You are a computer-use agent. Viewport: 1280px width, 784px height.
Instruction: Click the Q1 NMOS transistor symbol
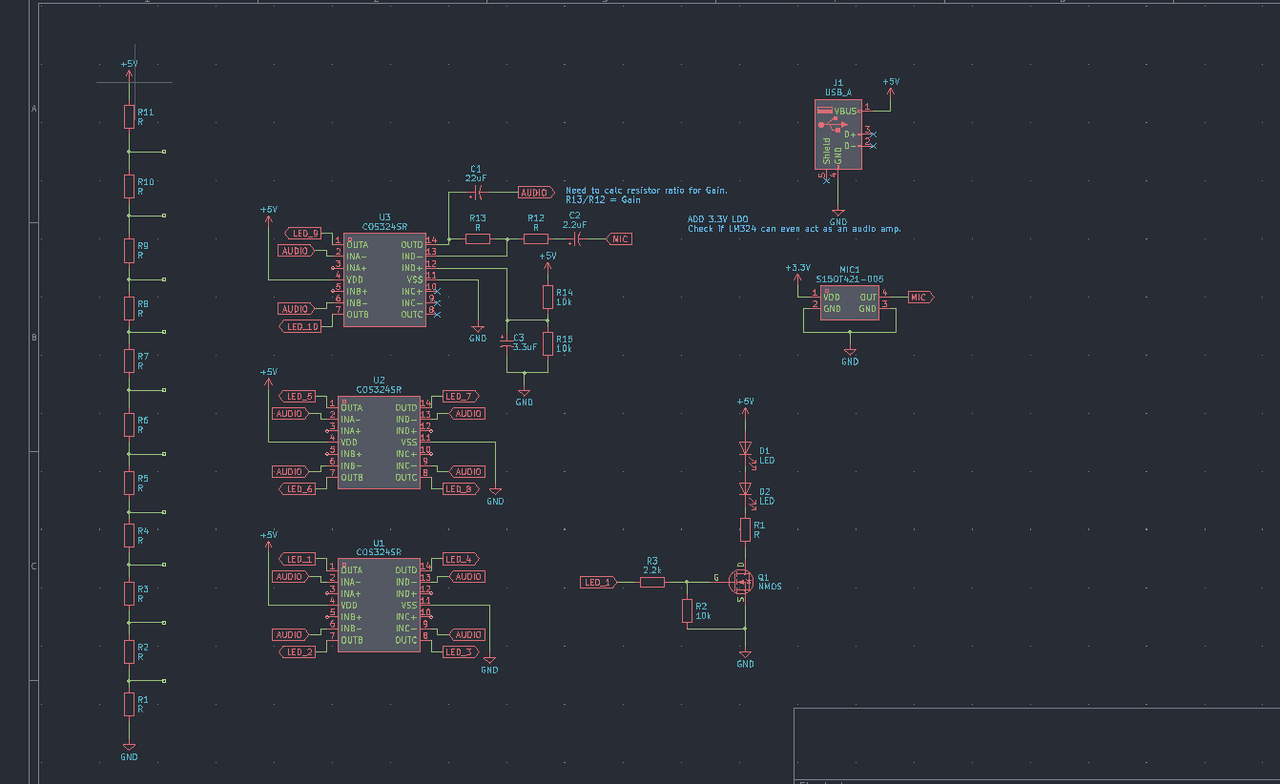pyautogui.click(x=742, y=581)
